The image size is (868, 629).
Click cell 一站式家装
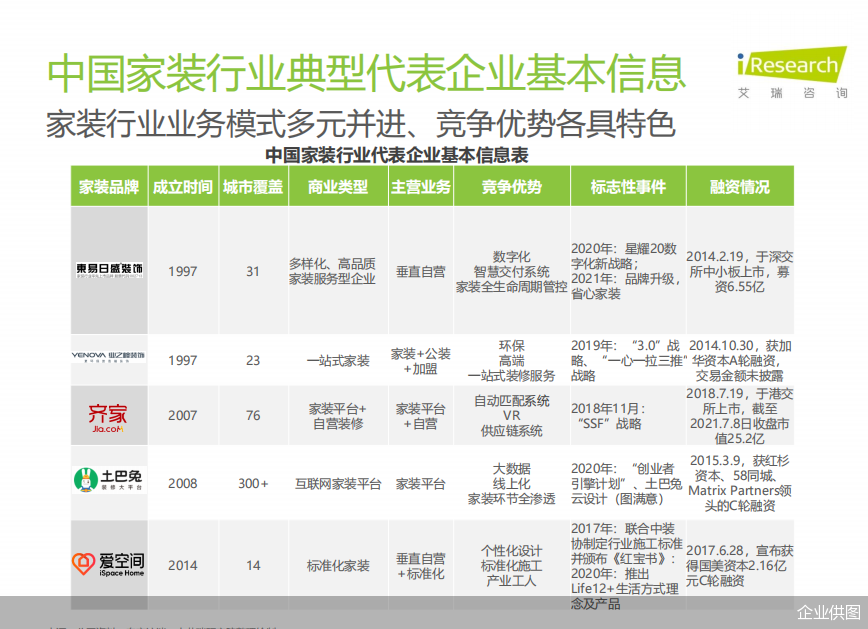[x=338, y=361]
